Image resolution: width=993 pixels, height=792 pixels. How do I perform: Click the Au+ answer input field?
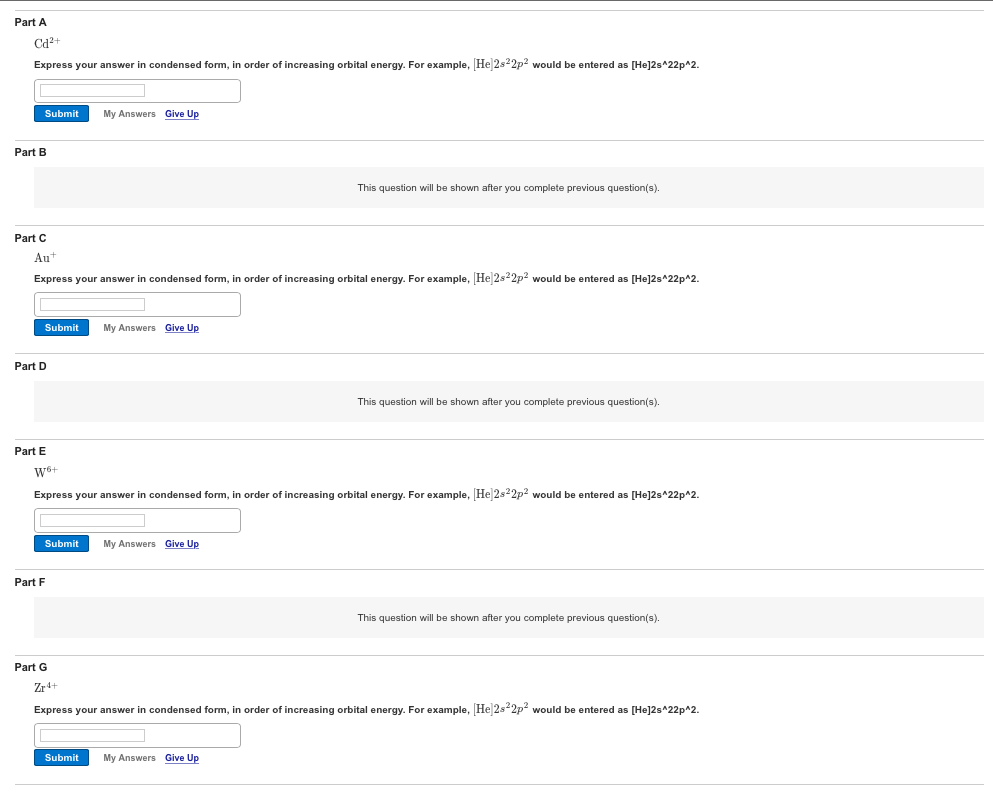click(x=92, y=305)
